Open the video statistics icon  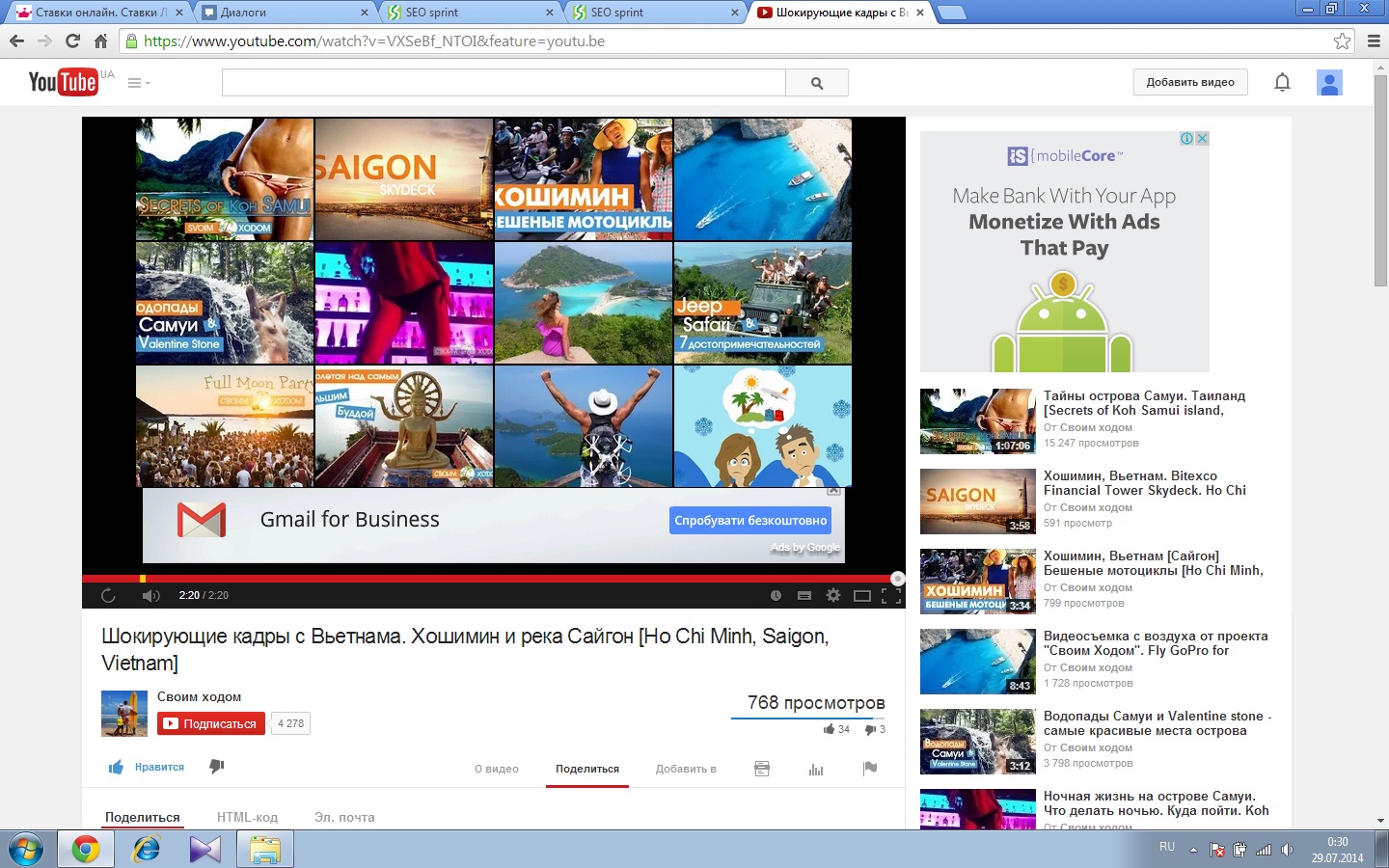816,769
